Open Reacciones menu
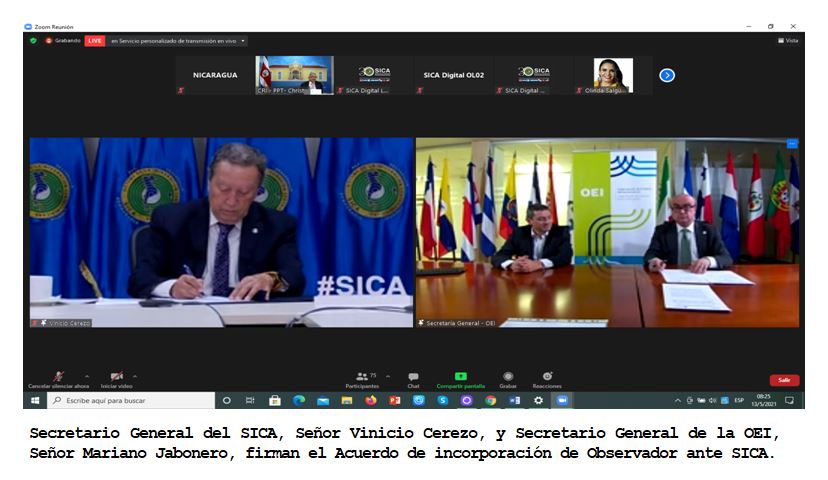The height and width of the screenshot is (480, 828). coord(547,380)
